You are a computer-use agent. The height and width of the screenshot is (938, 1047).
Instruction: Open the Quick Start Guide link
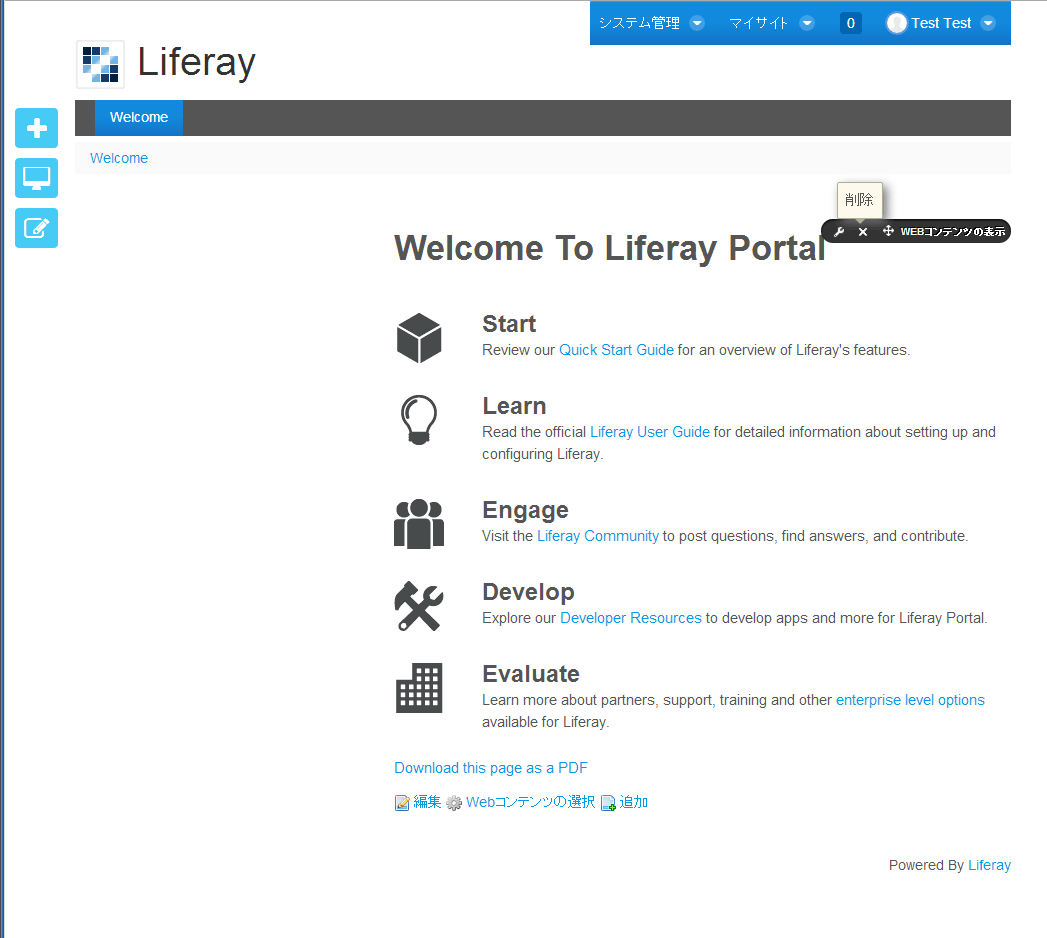(x=616, y=350)
